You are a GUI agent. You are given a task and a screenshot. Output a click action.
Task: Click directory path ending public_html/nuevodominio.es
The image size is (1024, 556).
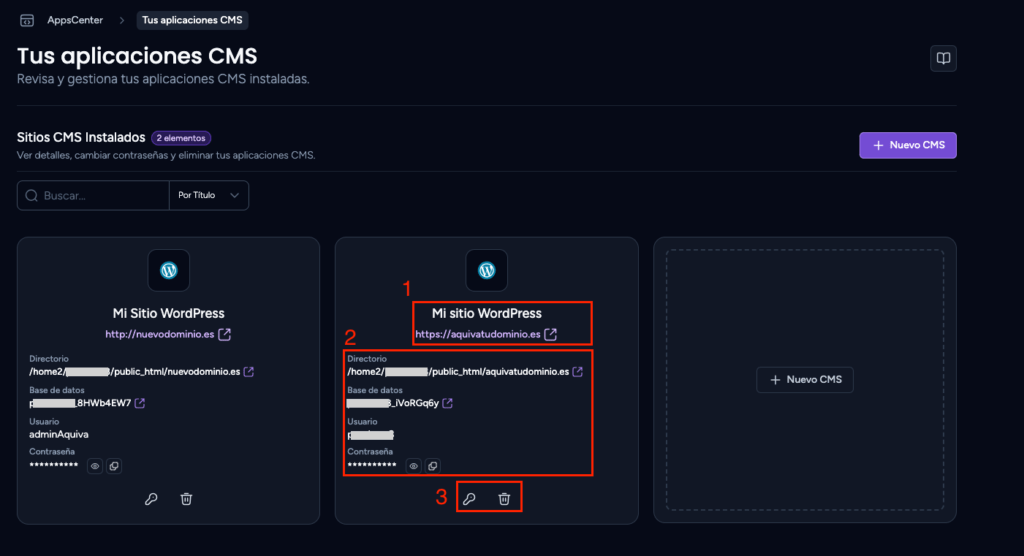click(135, 372)
